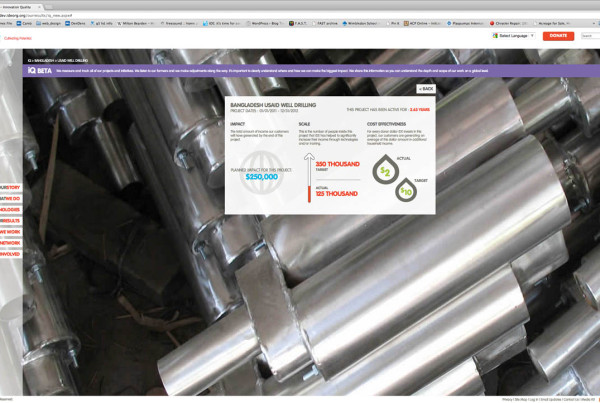
Task: Open a new tab beside Innovation Quality
Action: [49, 7]
